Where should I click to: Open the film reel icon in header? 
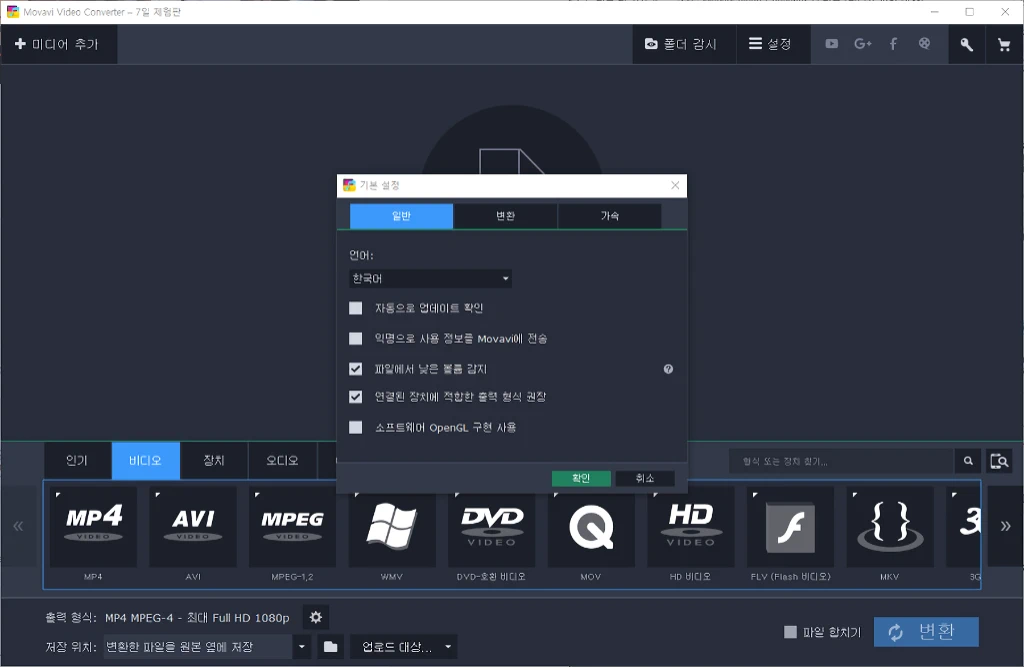pos(924,44)
